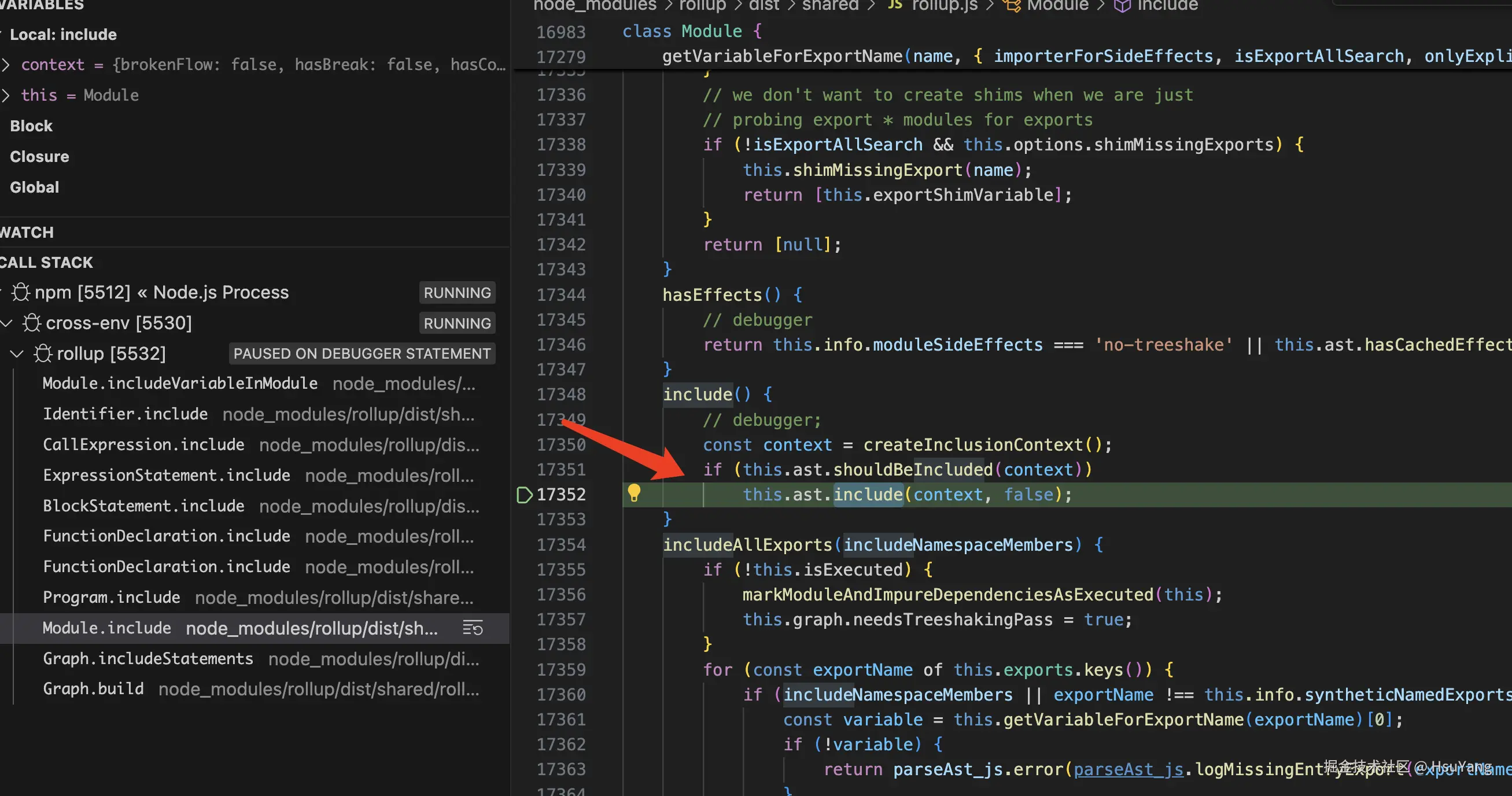This screenshot has height=796, width=1512.
Task: Click the WATCH panel header
Action: [27, 233]
